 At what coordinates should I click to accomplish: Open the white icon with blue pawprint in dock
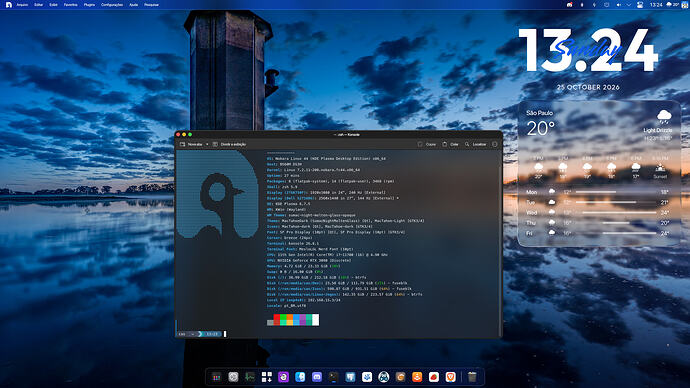[x=367, y=377]
